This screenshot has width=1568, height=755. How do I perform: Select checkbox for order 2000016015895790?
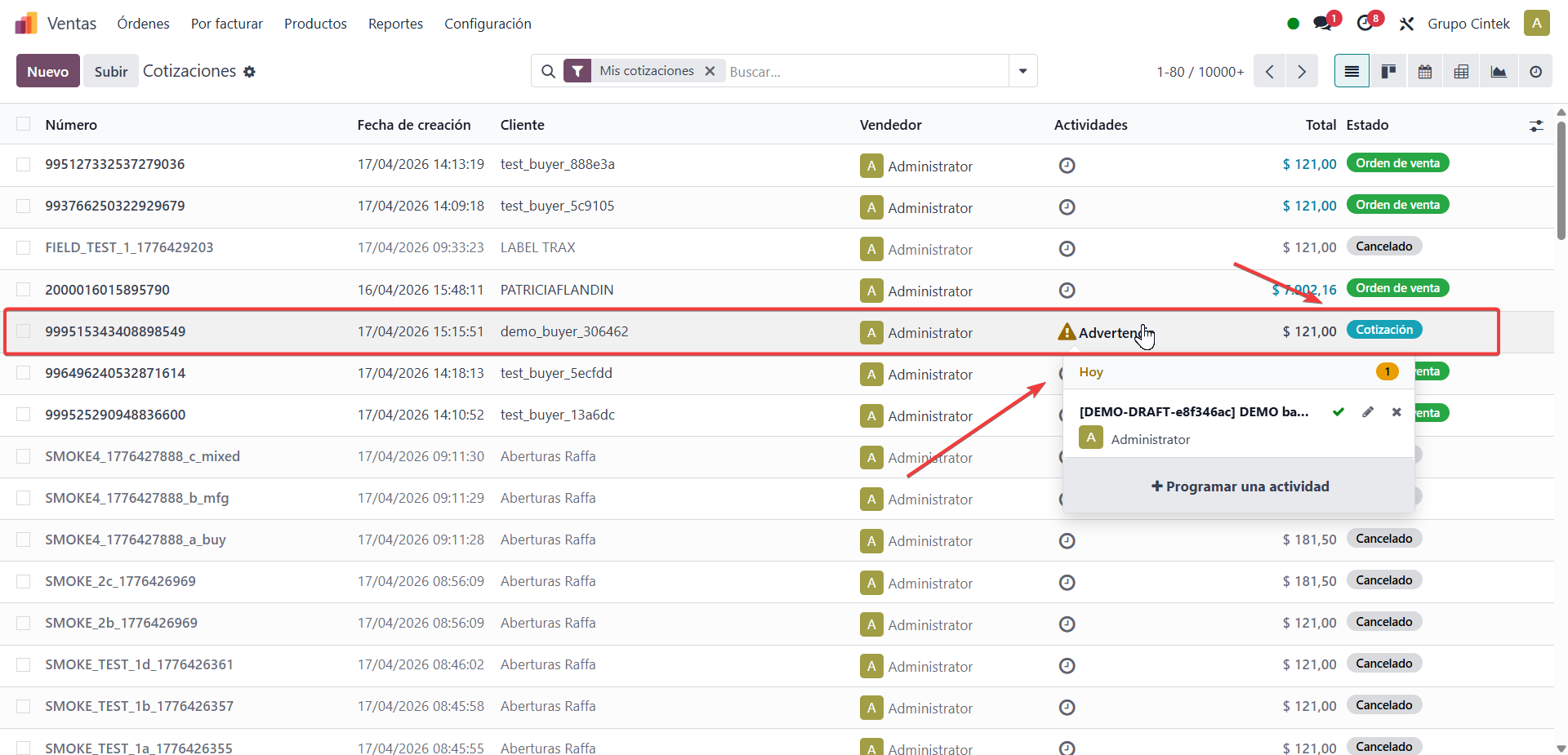24,290
